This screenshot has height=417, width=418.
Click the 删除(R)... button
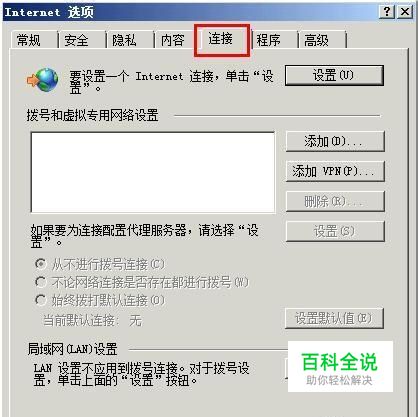[335, 201]
